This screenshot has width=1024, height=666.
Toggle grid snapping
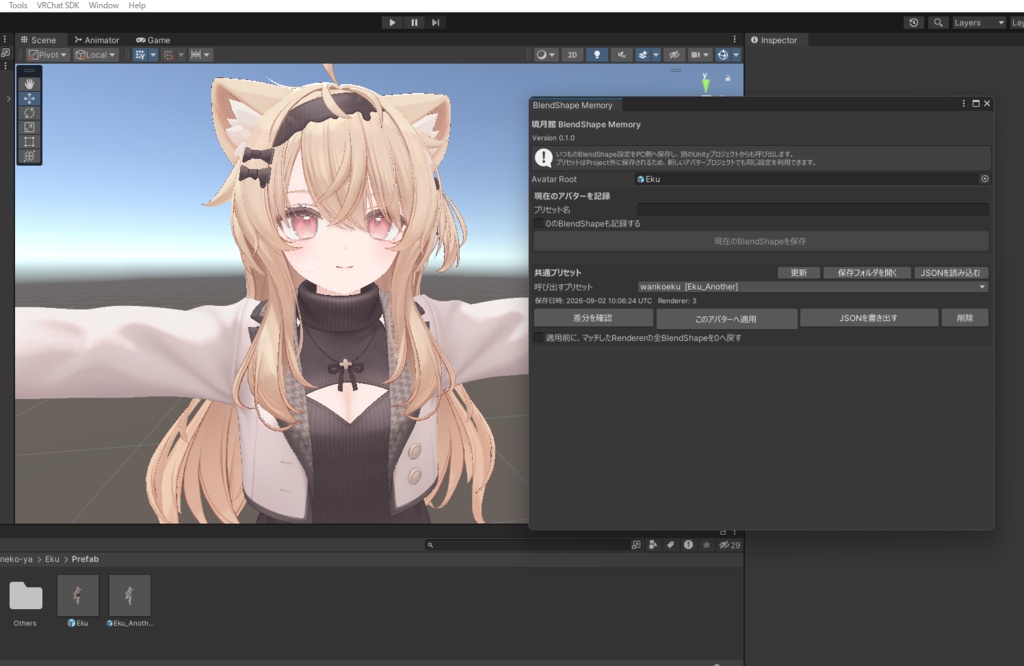tap(168, 55)
